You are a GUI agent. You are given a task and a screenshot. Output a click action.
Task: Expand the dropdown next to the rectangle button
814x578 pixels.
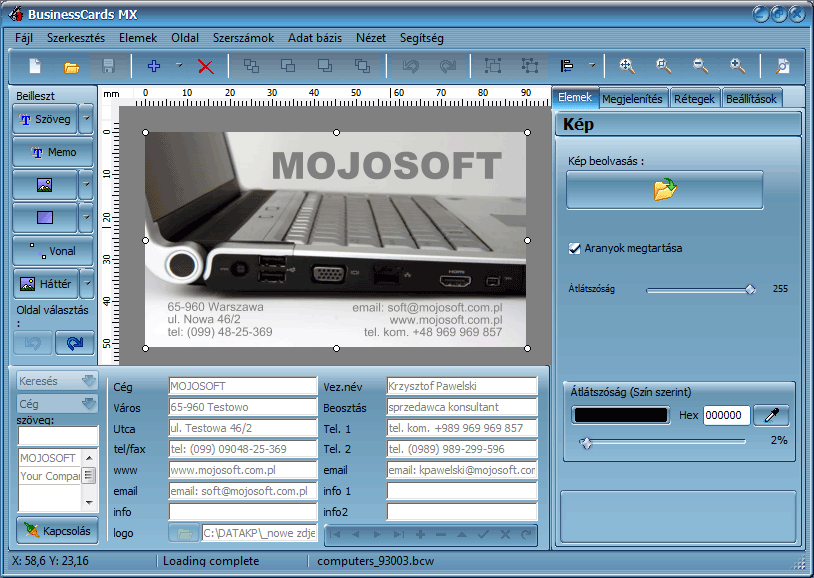86,217
